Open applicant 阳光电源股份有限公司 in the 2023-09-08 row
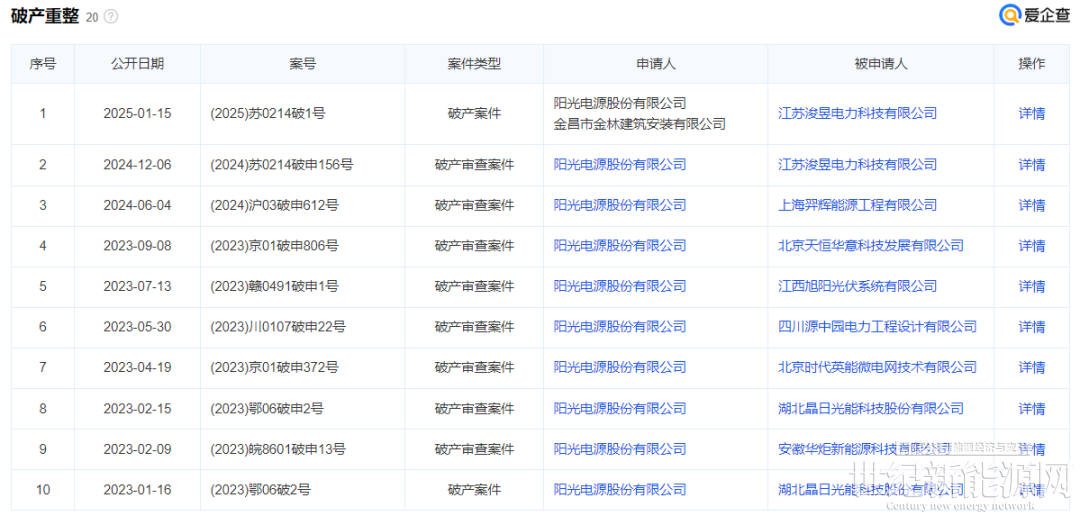The height and width of the screenshot is (516, 1080). tap(620, 246)
